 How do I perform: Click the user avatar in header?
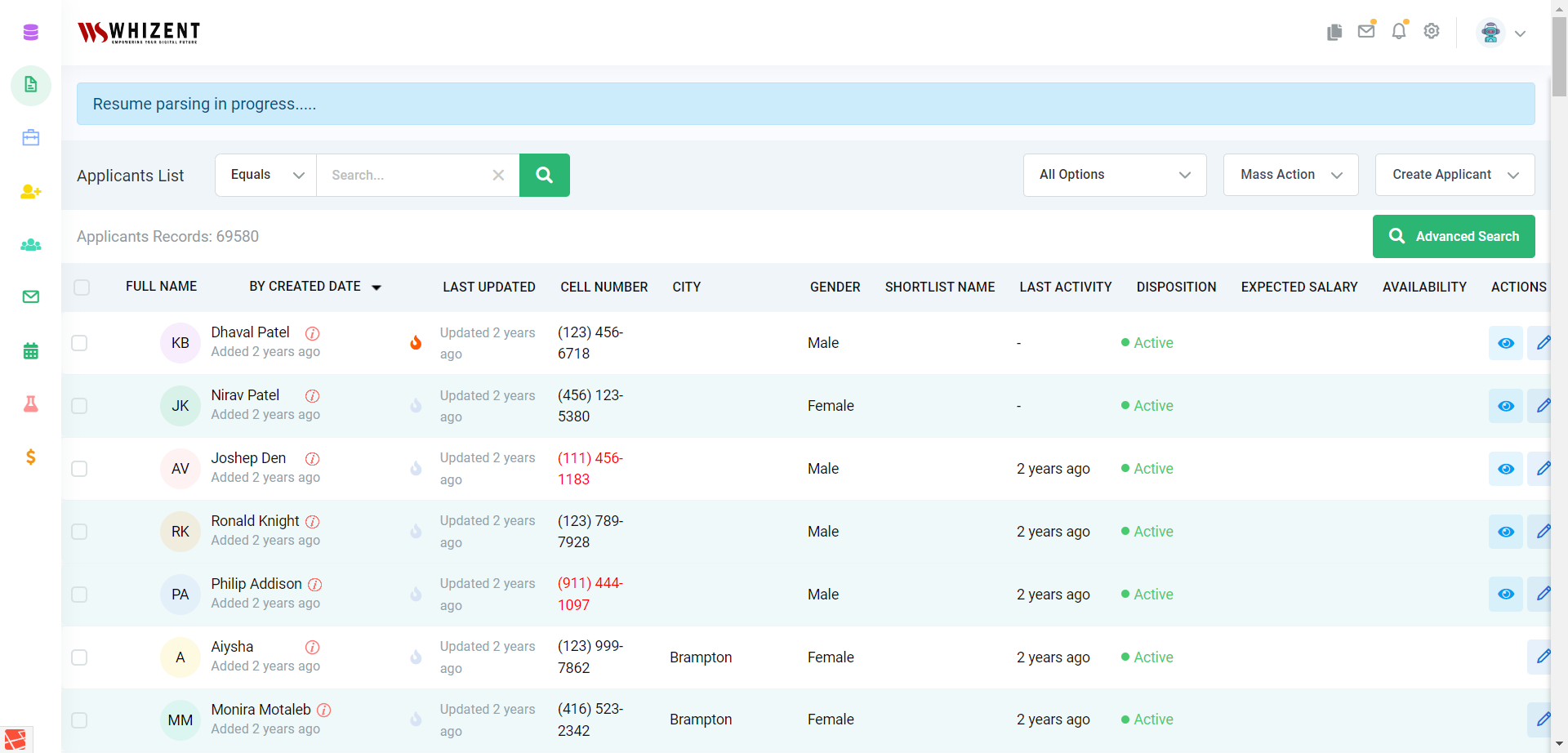[1490, 33]
